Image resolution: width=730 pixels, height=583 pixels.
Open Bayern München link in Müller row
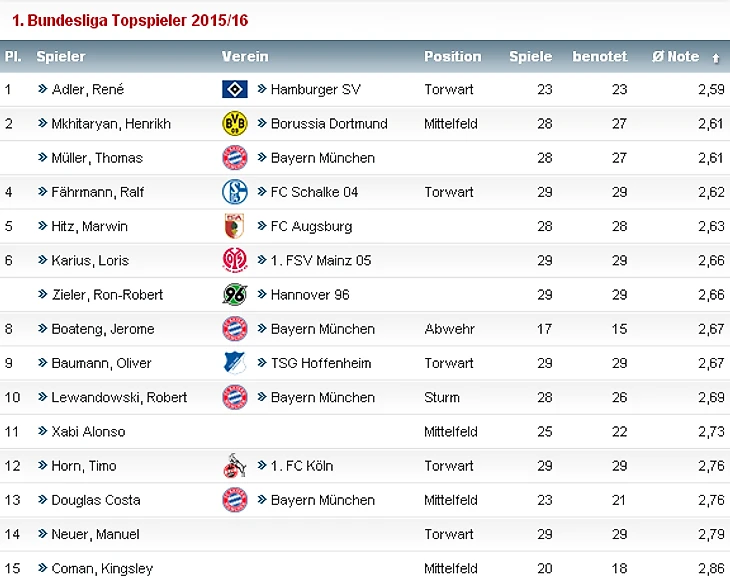click(x=322, y=158)
